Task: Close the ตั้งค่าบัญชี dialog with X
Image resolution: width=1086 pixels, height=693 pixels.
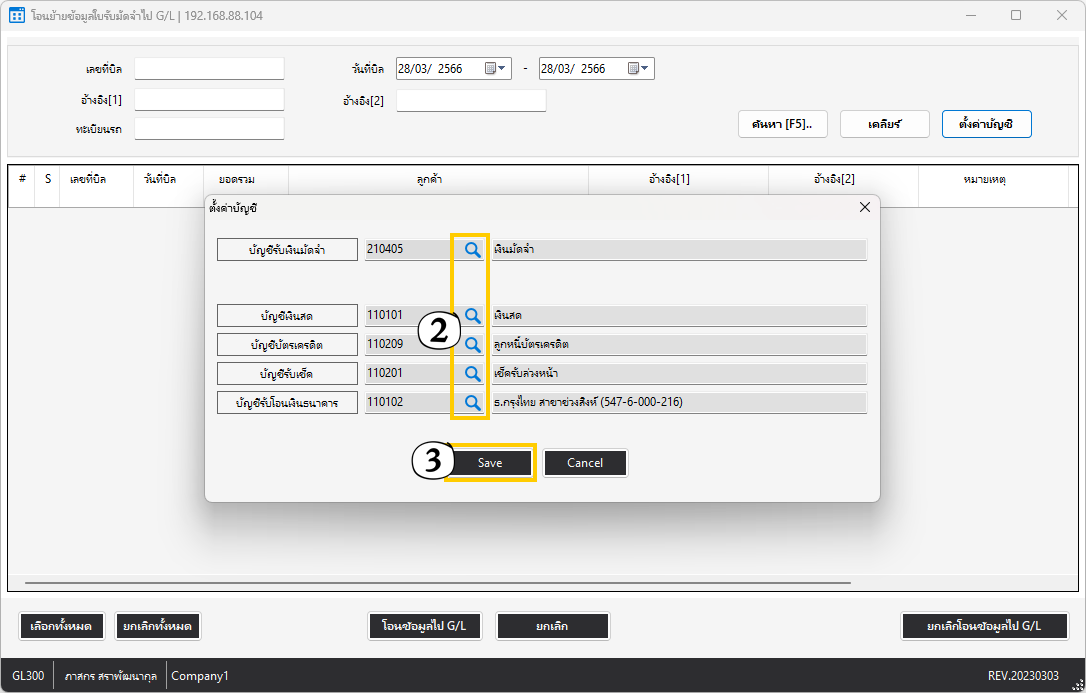Action: 864,207
